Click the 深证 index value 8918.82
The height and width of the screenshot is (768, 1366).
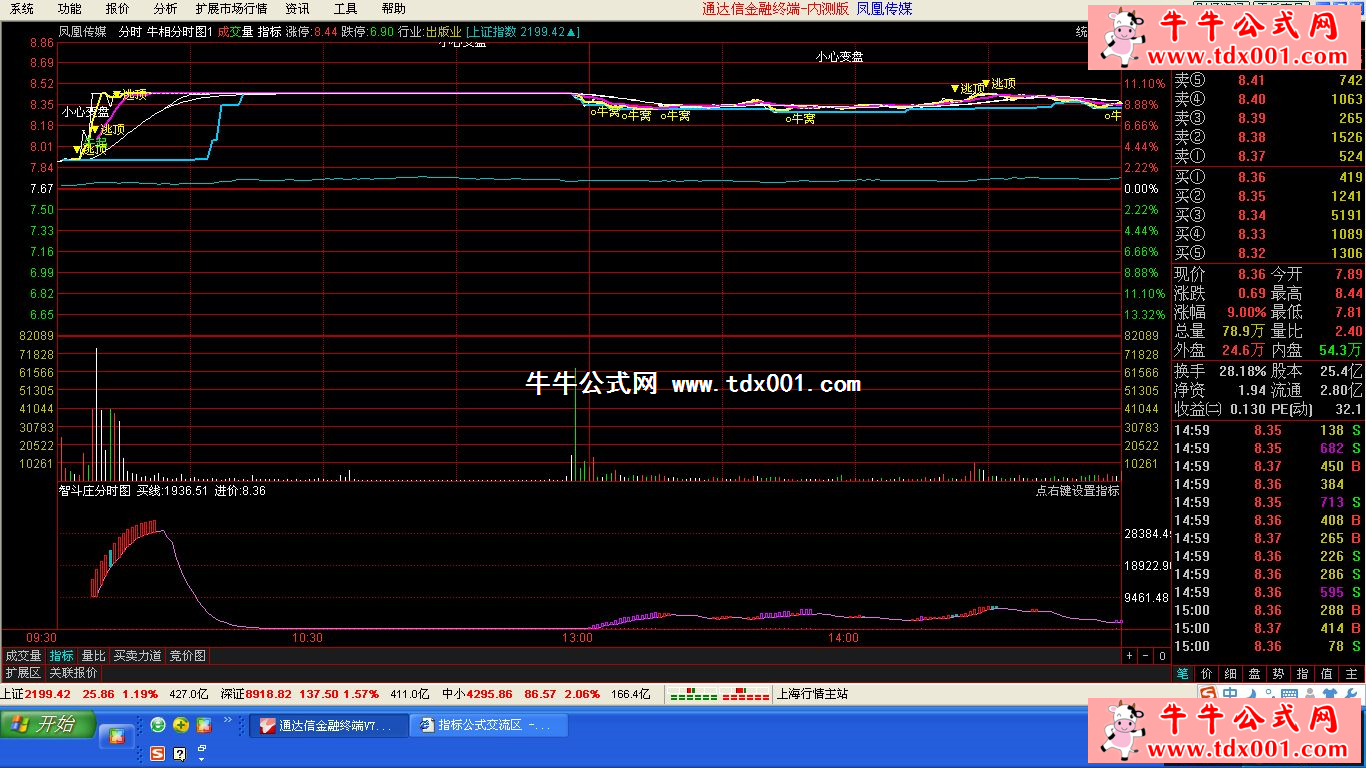(268, 694)
